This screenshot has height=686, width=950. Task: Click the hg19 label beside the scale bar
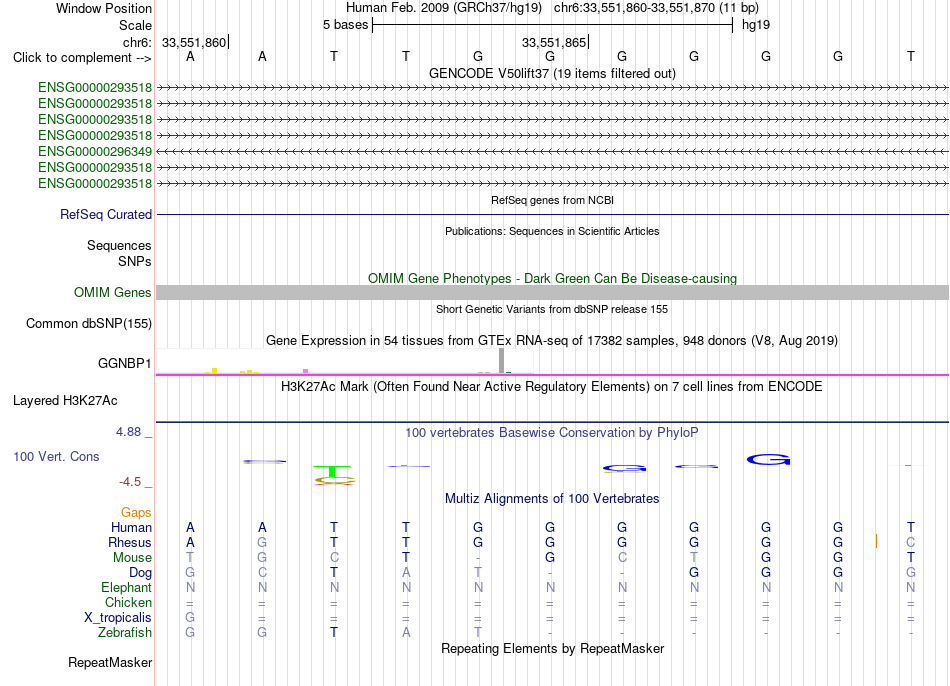coord(756,25)
